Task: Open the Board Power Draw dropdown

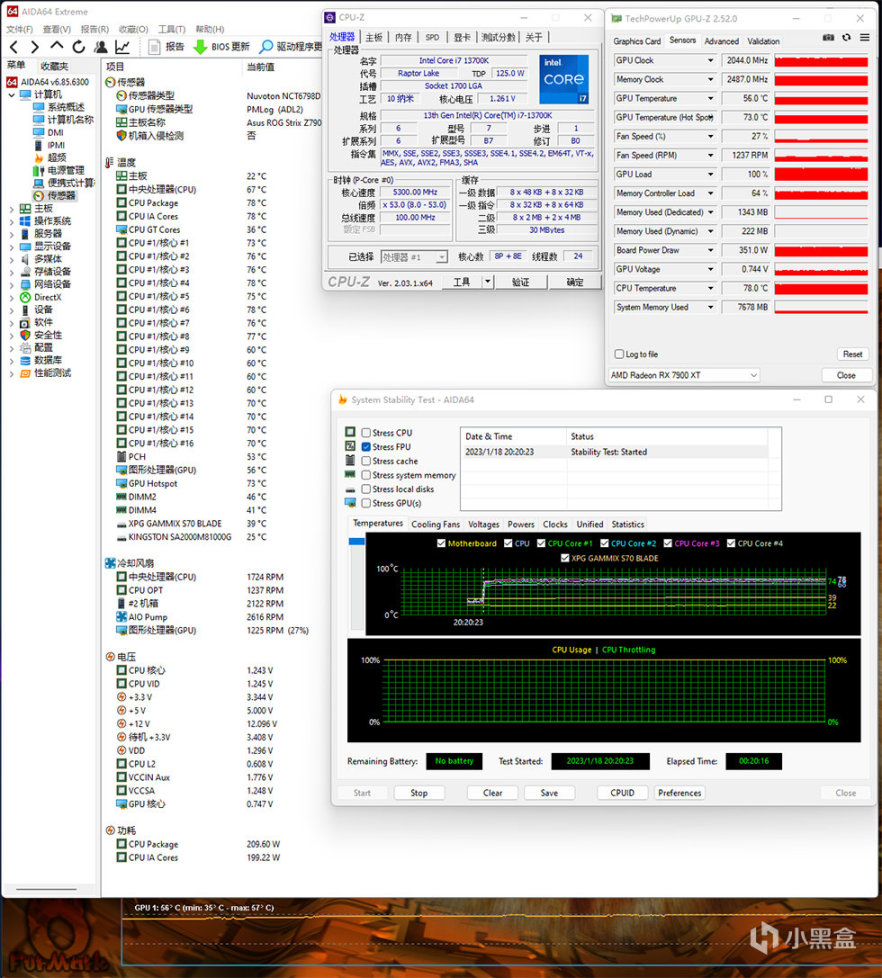Action: [710, 250]
